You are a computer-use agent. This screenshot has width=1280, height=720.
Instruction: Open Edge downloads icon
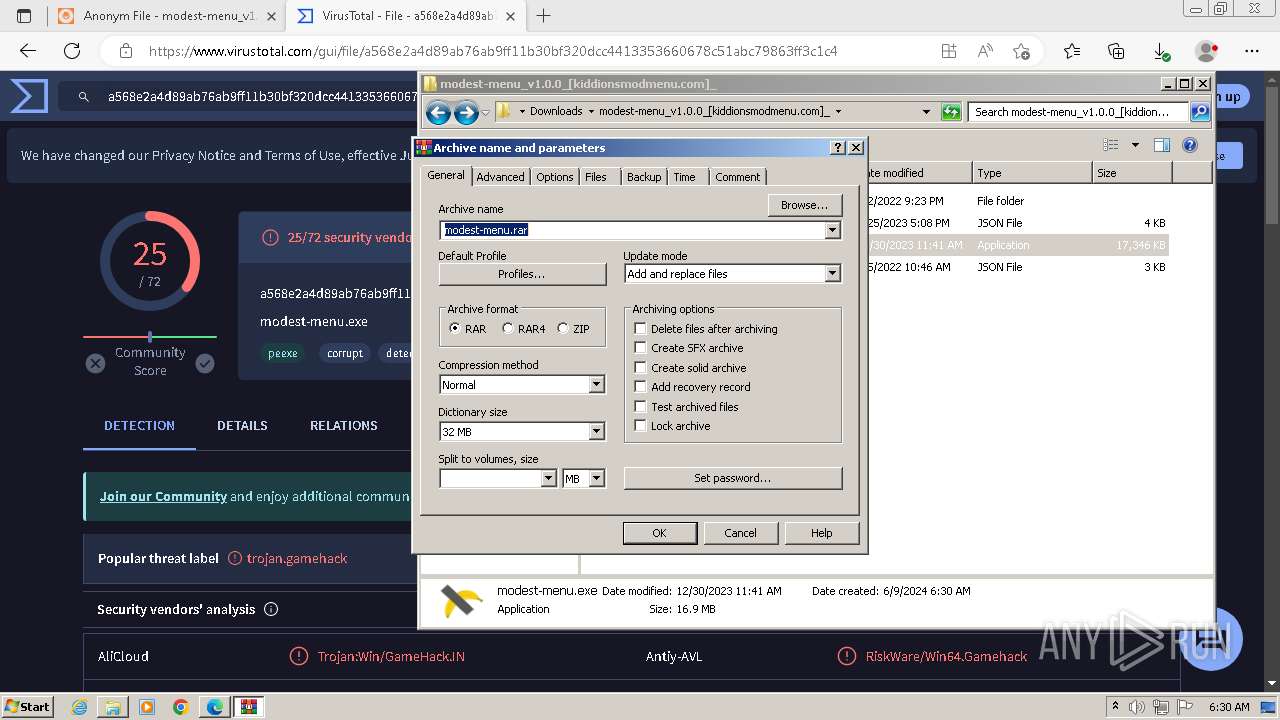pos(1161,51)
